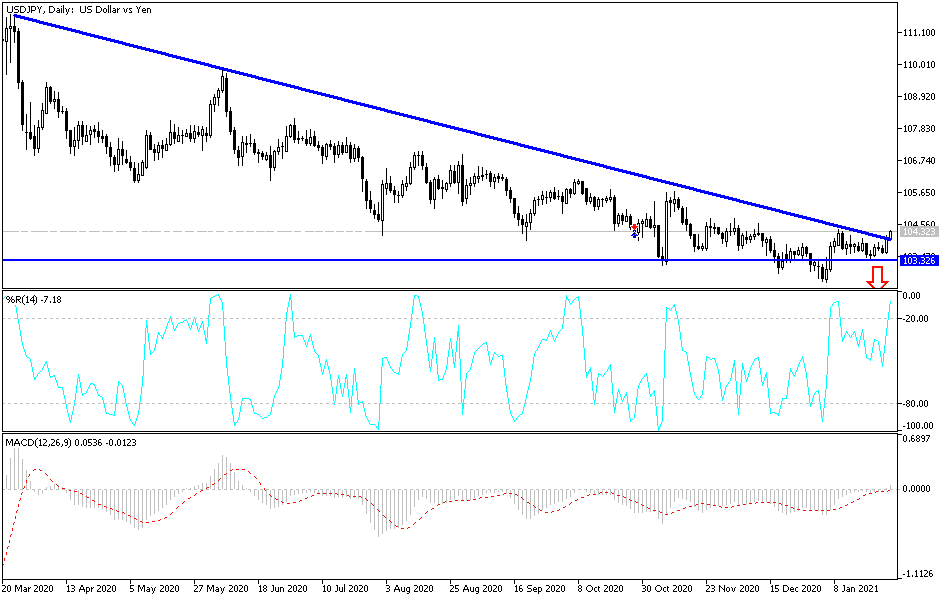Click the tall bullish candle from early November 2020
This screenshot has width=950, height=600.
point(667,230)
